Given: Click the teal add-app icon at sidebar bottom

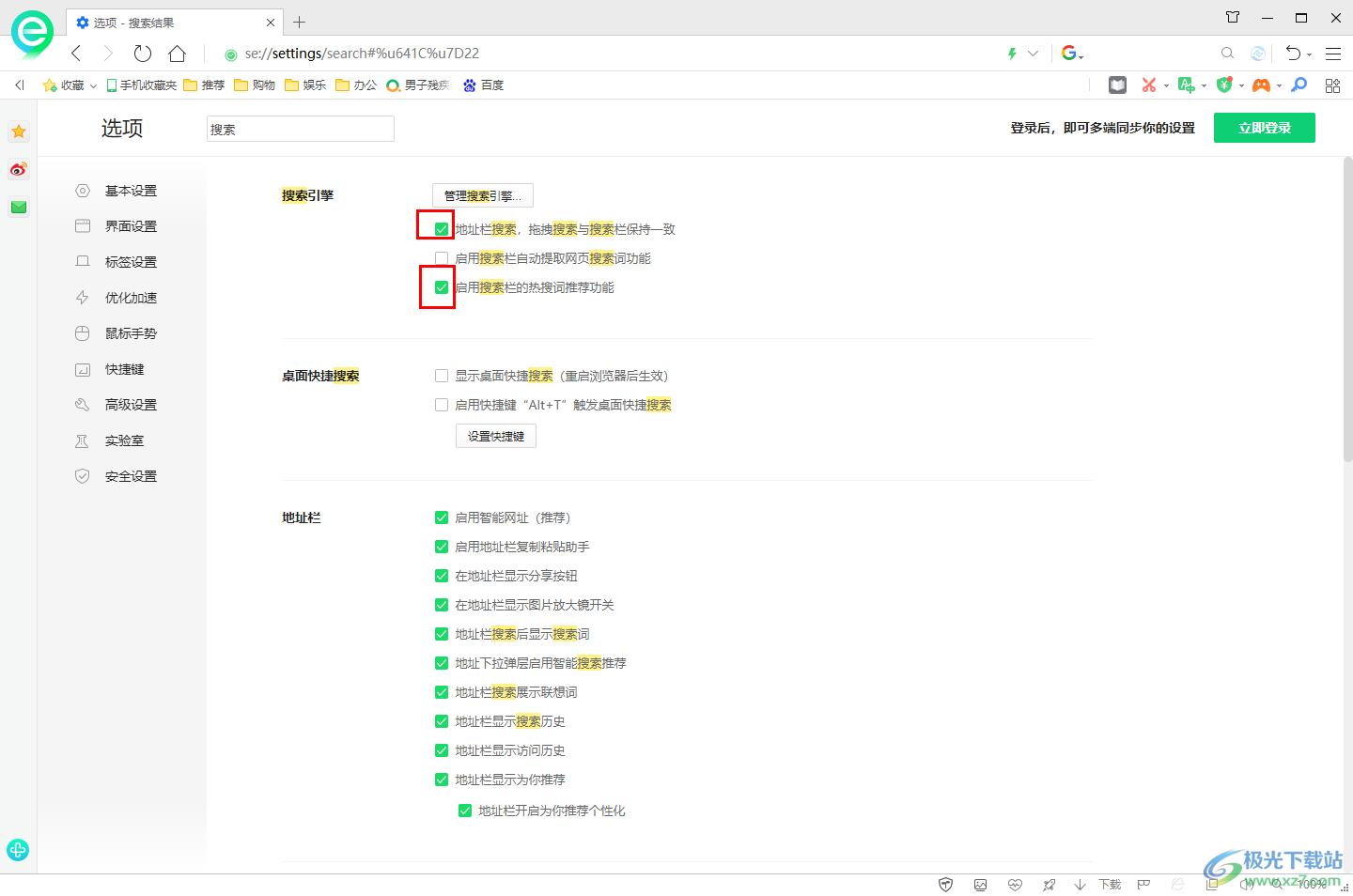Looking at the screenshot, I should (18, 850).
